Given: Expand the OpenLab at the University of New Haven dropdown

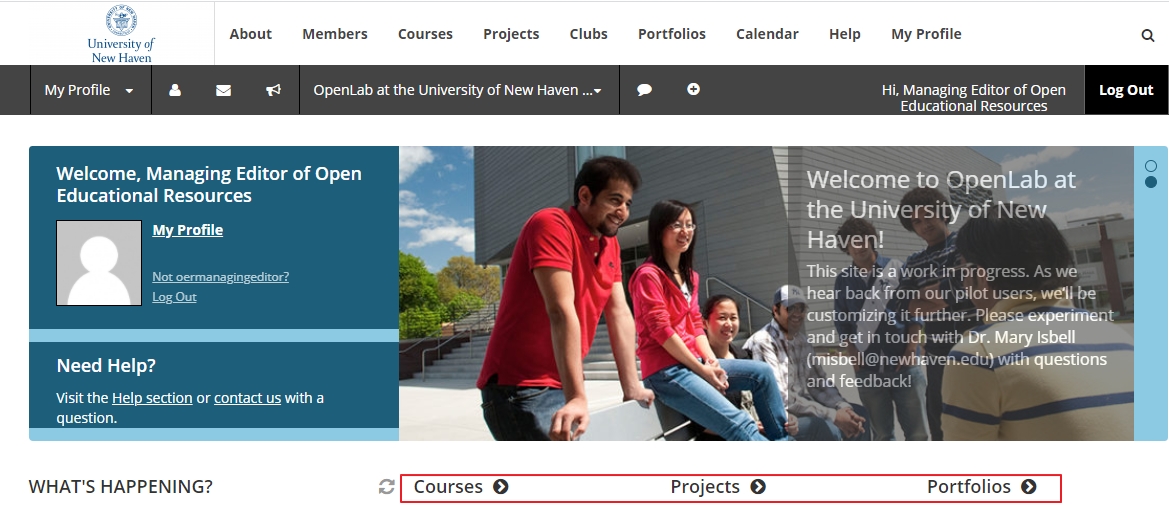Looking at the screenshot, I should pos(459,90).
